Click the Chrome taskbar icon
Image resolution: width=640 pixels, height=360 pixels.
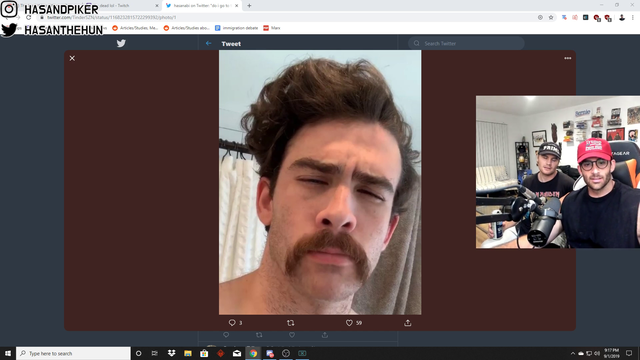click(x=253, y=353)
